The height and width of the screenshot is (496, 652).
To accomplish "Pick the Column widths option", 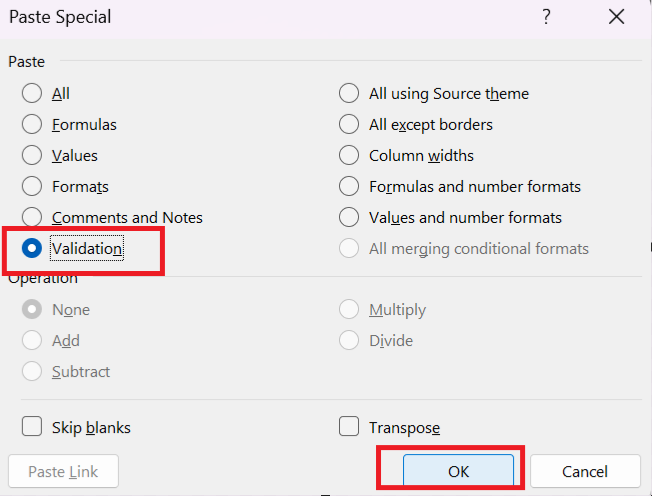I will (349, 156).
